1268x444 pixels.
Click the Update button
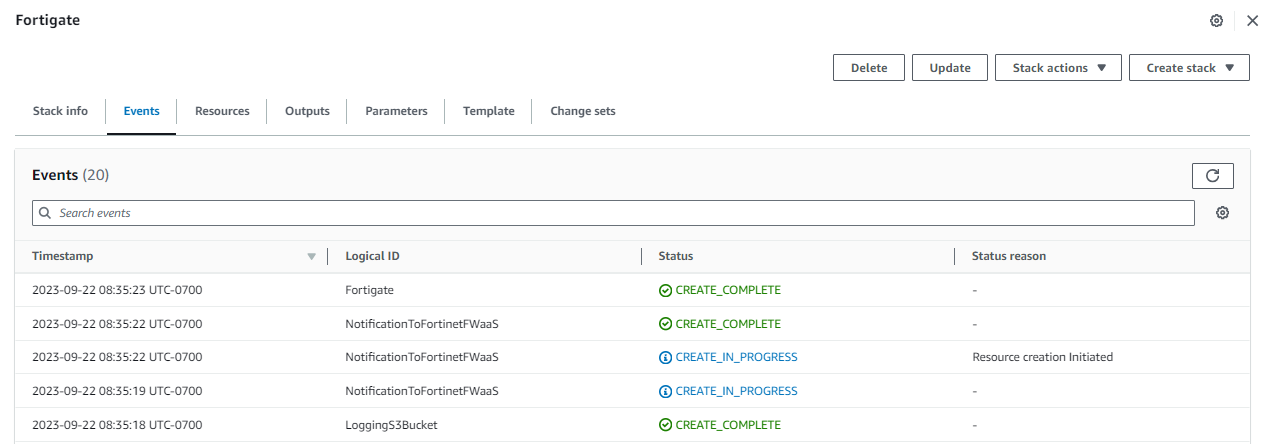point(950,68)
